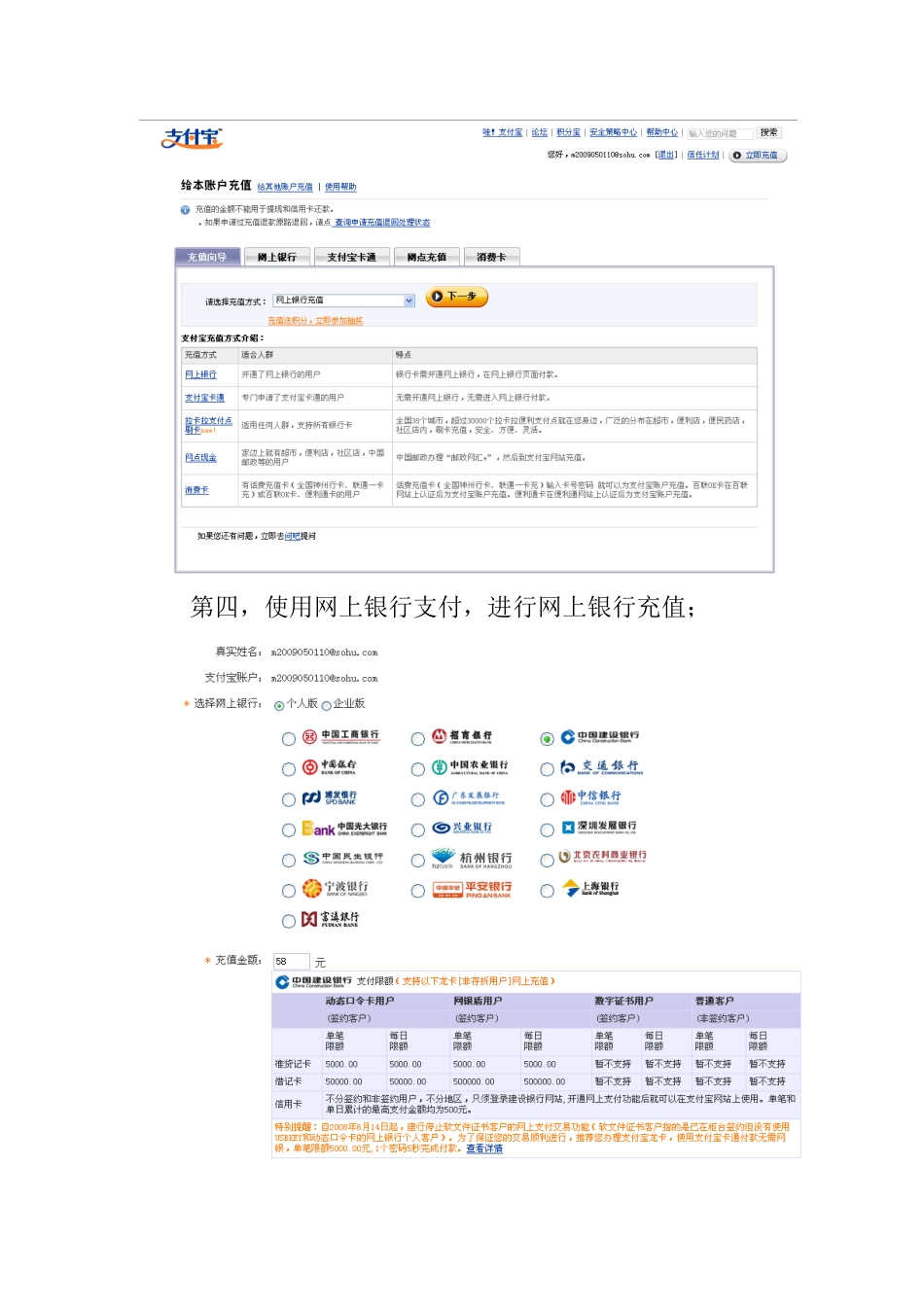Click the 浦发银行 SPD Bank logo
924x1307 pixels.
[x=330, y=797]
